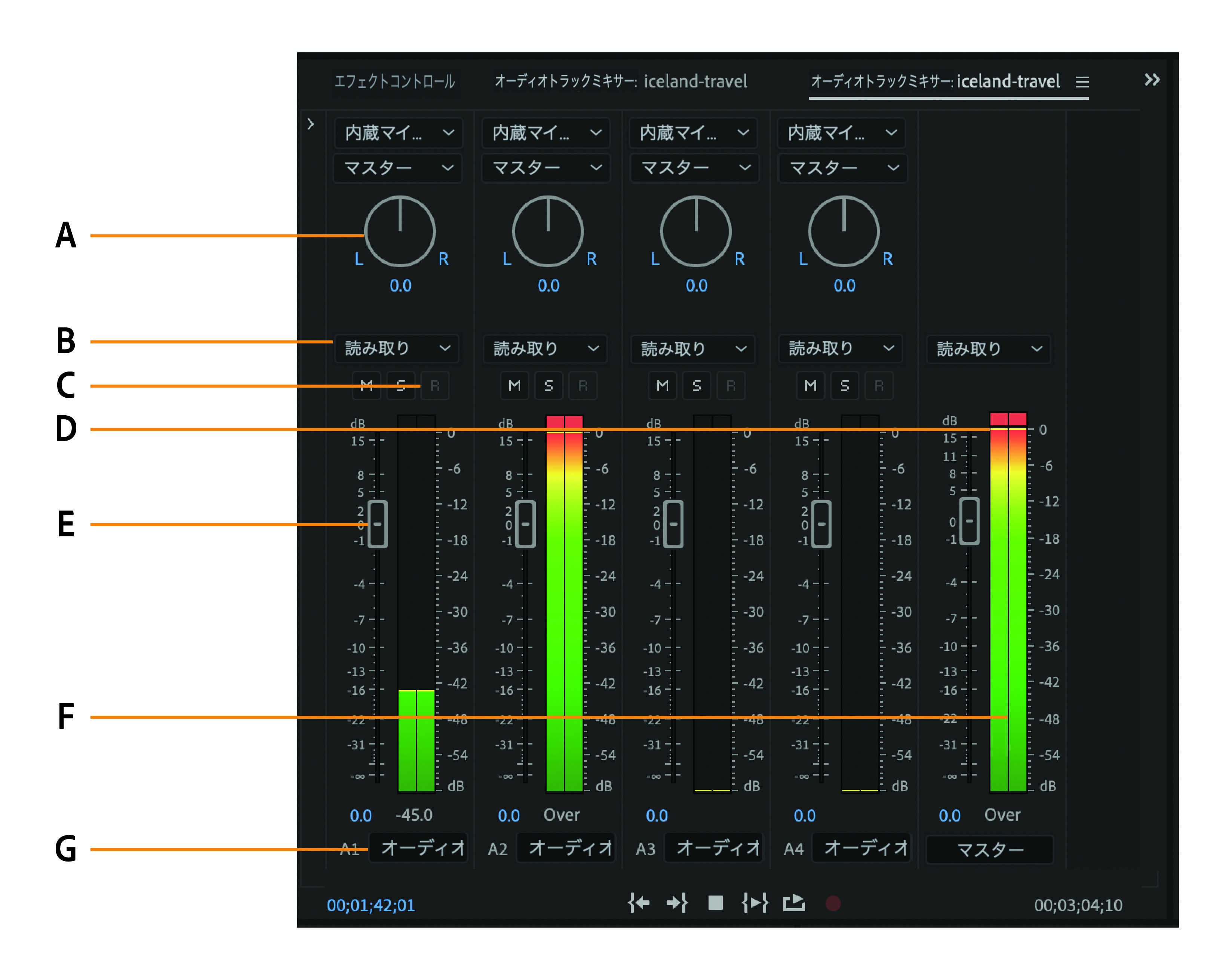Viewport: 1232px width, 980px height.
Task: Click the A4 volume fader handle
Action: point(822,524)
